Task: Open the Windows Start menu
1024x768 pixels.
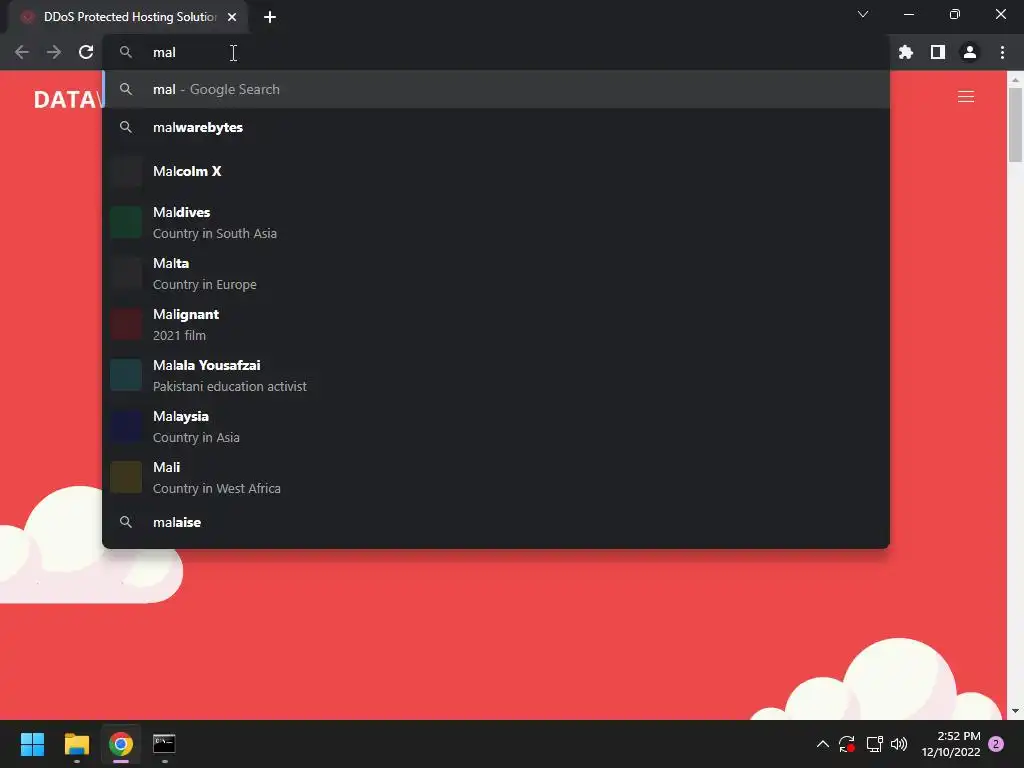Action: tap(32, 744)
